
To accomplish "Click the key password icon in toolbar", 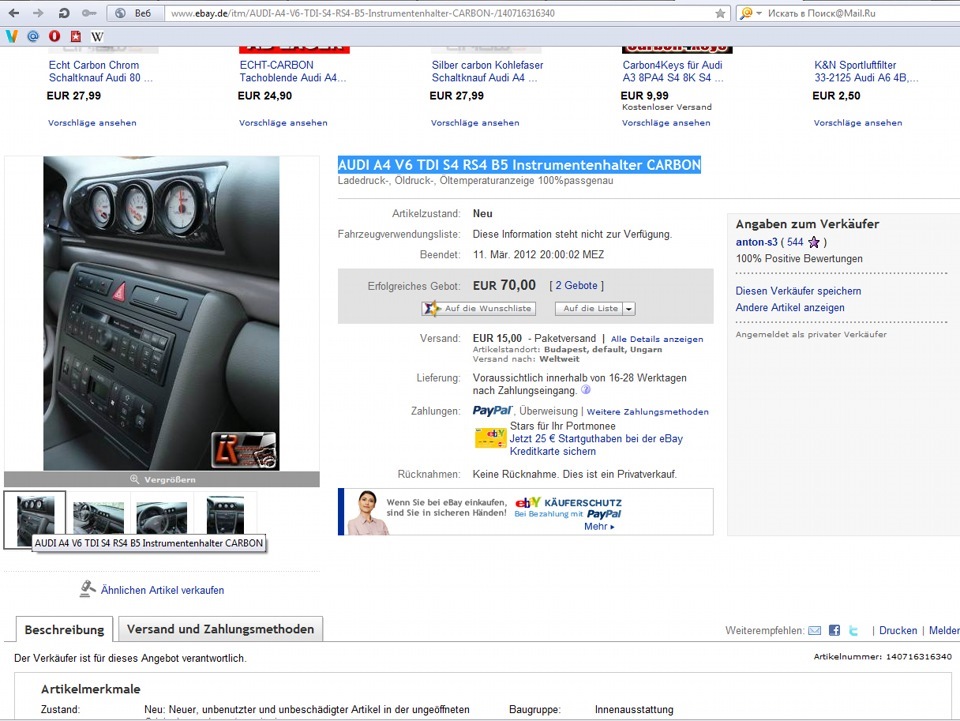I will click(89, 13).
